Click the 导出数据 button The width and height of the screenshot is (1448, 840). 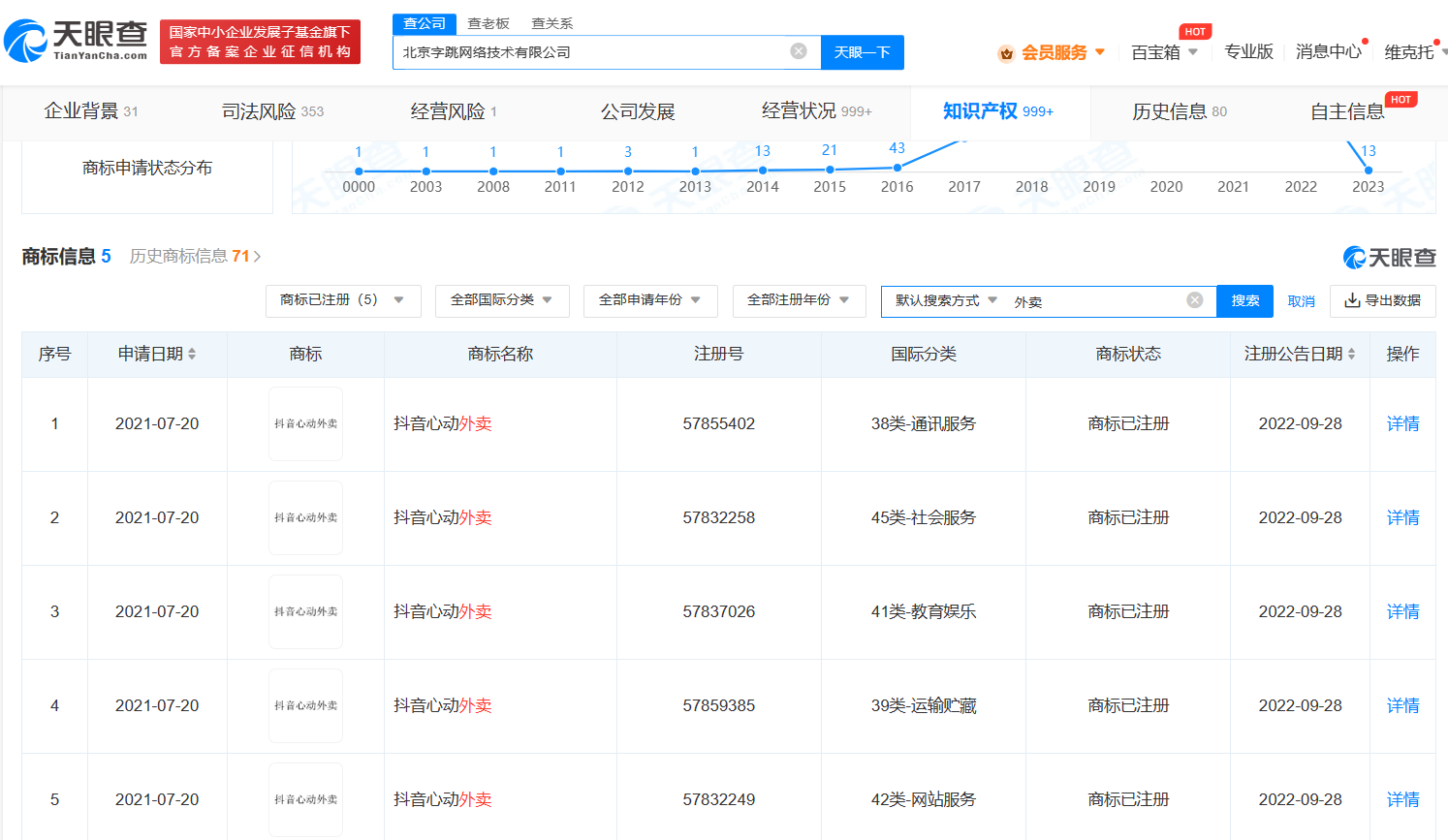(x=1383, y=300)
